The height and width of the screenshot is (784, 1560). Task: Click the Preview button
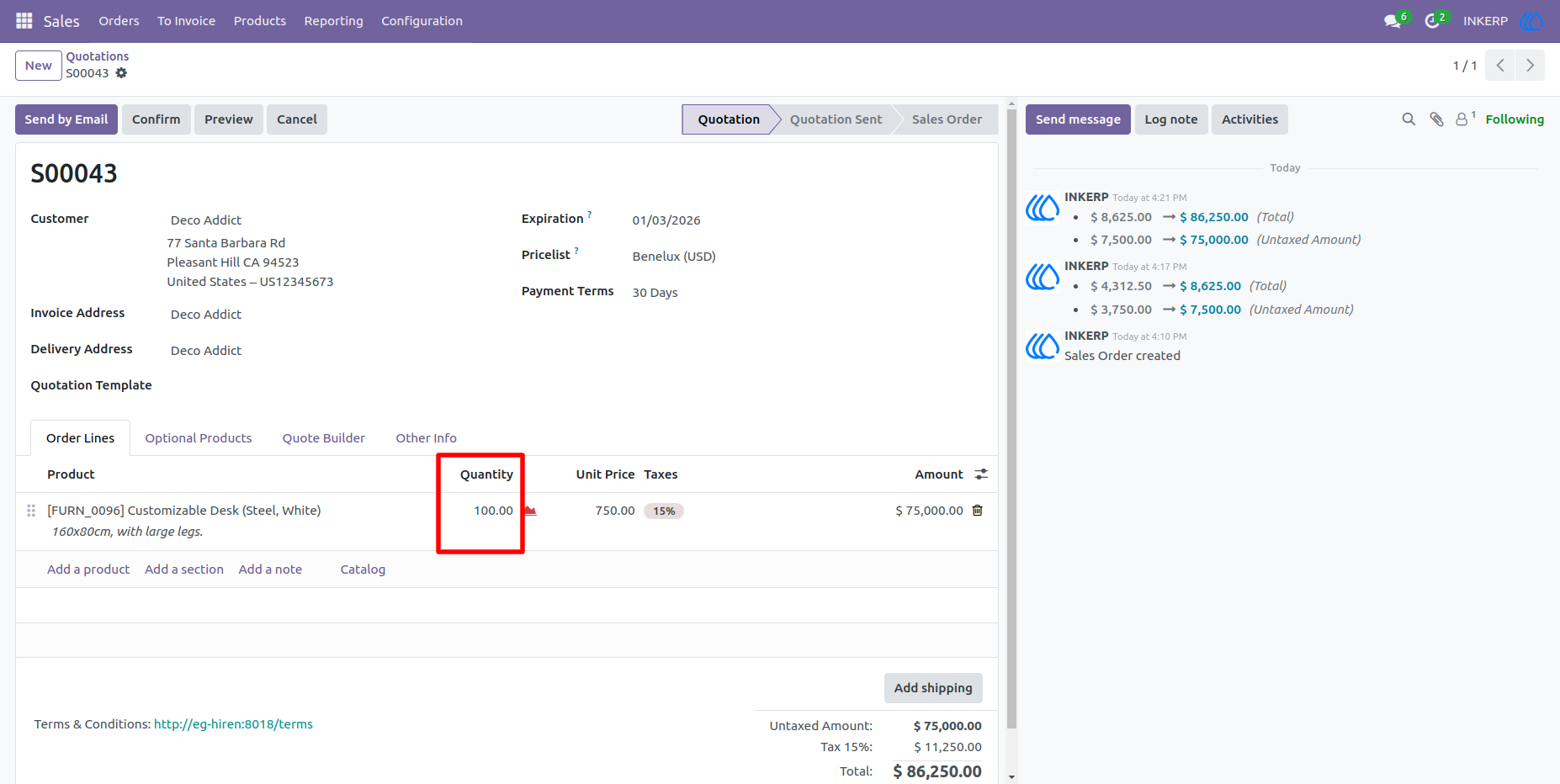(229, 119)
